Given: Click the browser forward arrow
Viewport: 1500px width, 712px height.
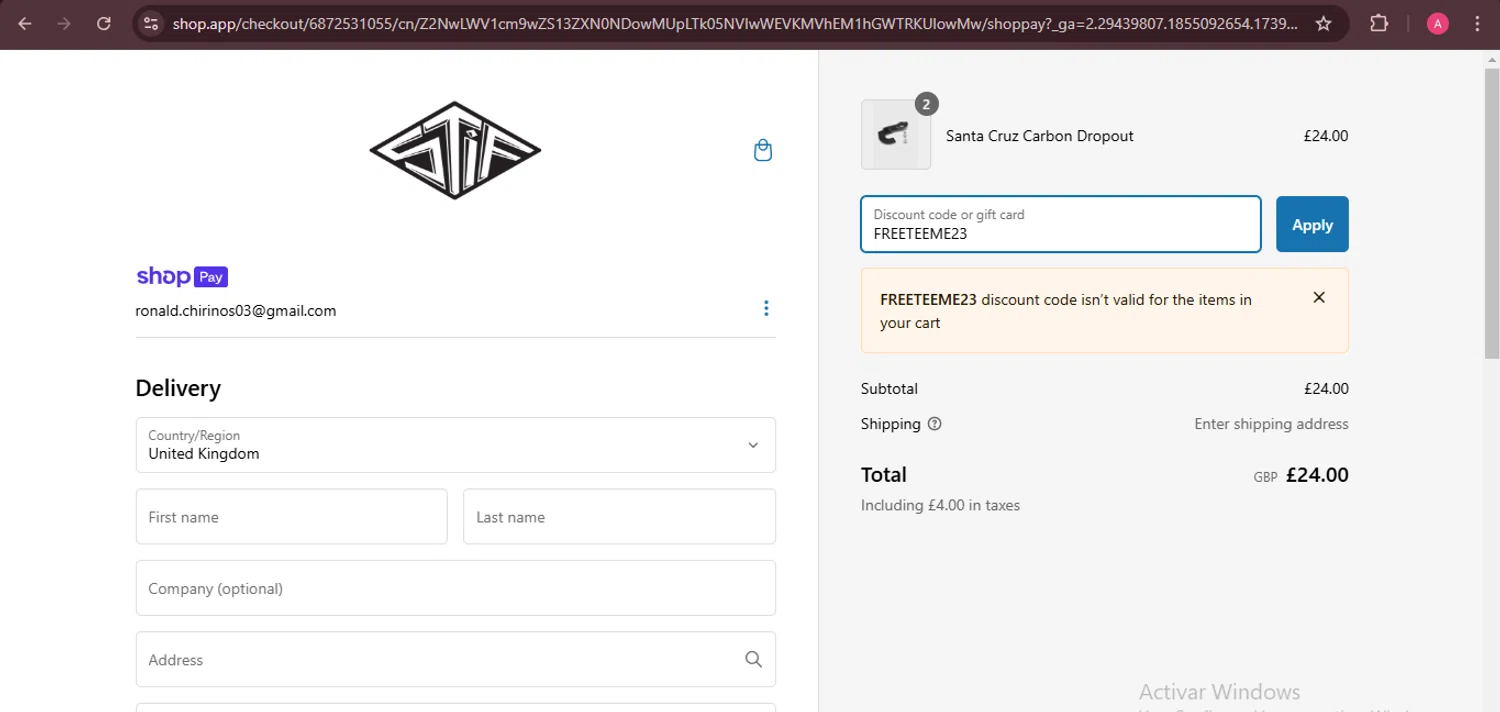Looking at the screenshot, I should click(x=64, y=23).
